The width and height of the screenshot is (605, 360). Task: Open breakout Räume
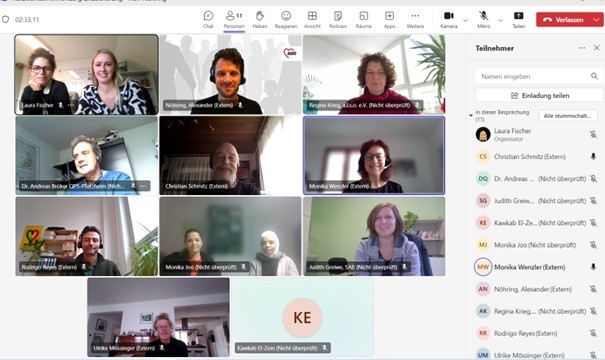pos(363,19)
